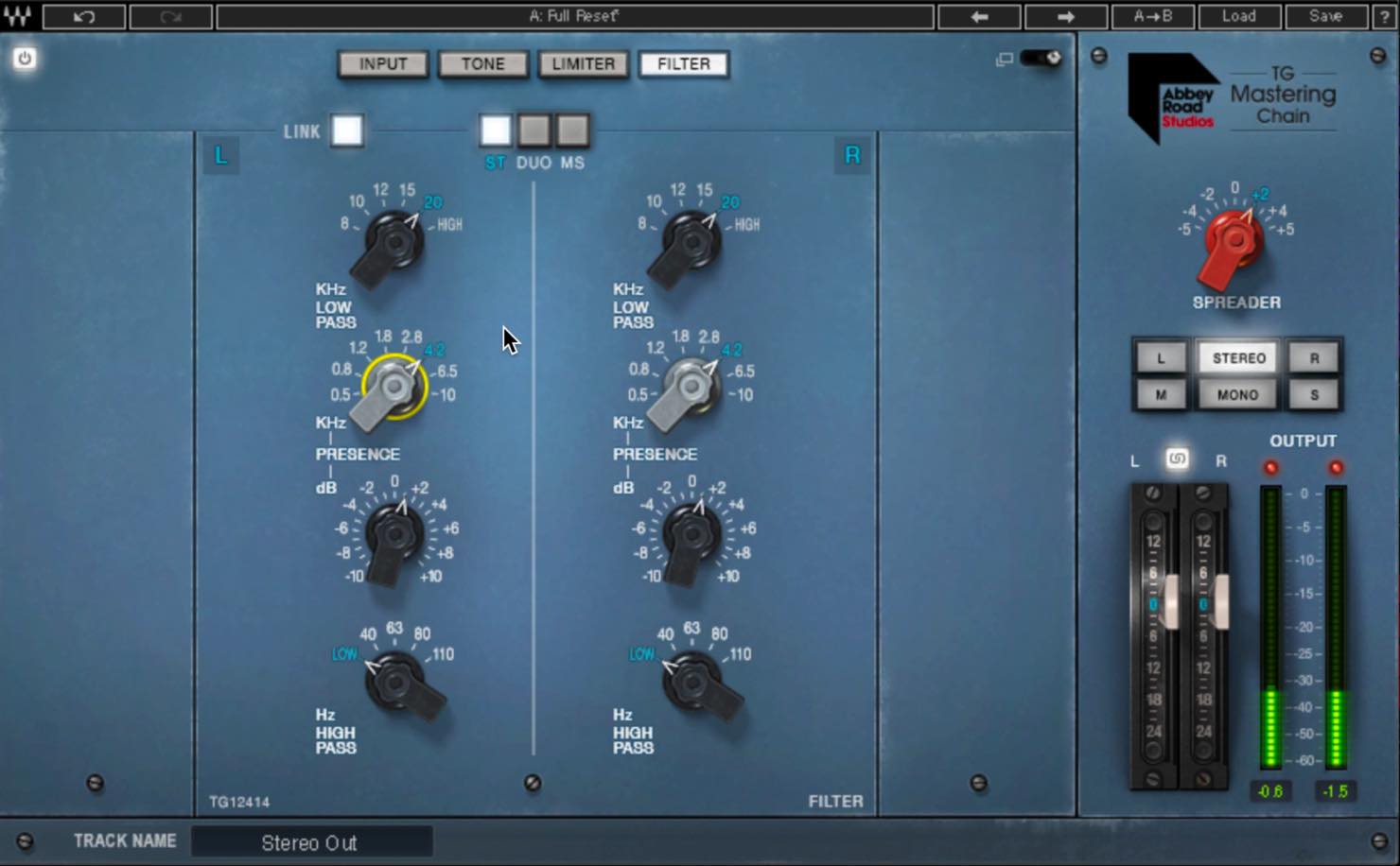Toggle the LINK checkbox
The height and width of the screenshot is (866, 1400).
(x=346, y=130)
